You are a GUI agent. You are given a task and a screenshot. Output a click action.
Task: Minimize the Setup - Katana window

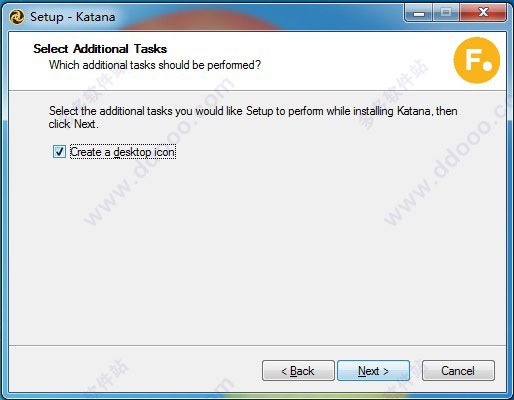click(419, 14)
